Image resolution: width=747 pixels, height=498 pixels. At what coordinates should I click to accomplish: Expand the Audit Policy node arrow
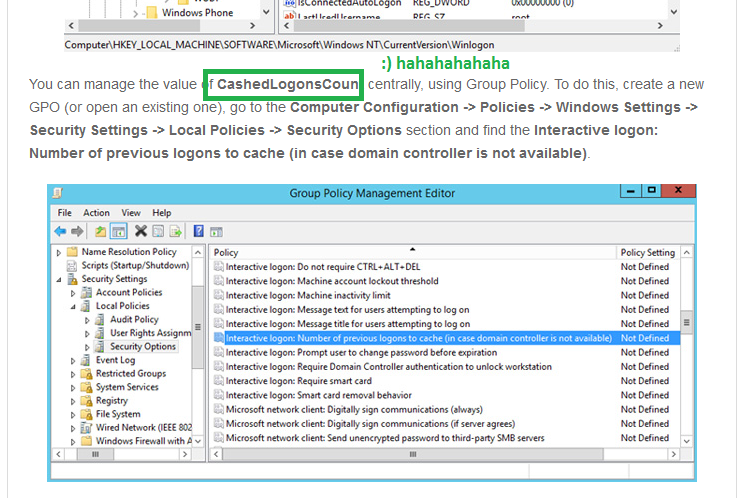(87, 320)
